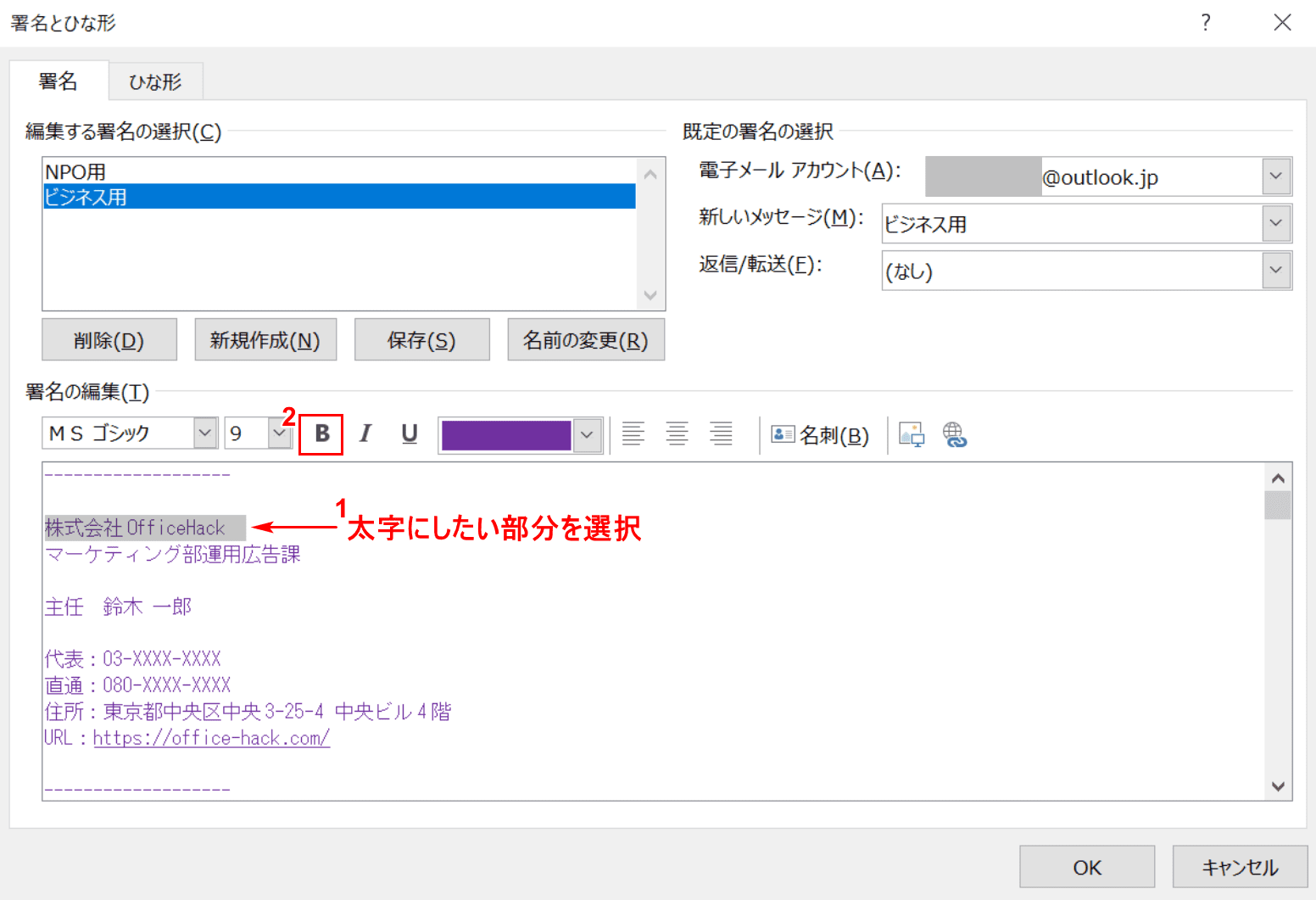The height and width of the screenshot is (900, 1316).
Task: Click the 新規作成(N) button
Action: [265, 340]
